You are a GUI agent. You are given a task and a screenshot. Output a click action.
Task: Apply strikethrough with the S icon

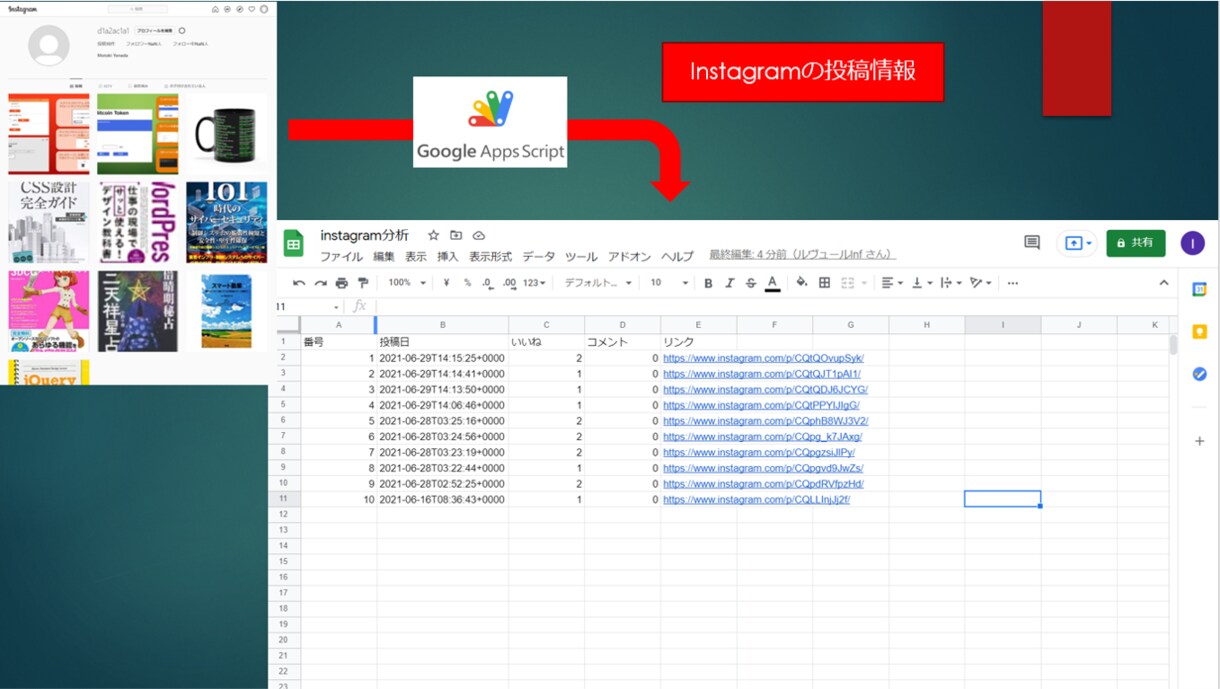point(751,283)
